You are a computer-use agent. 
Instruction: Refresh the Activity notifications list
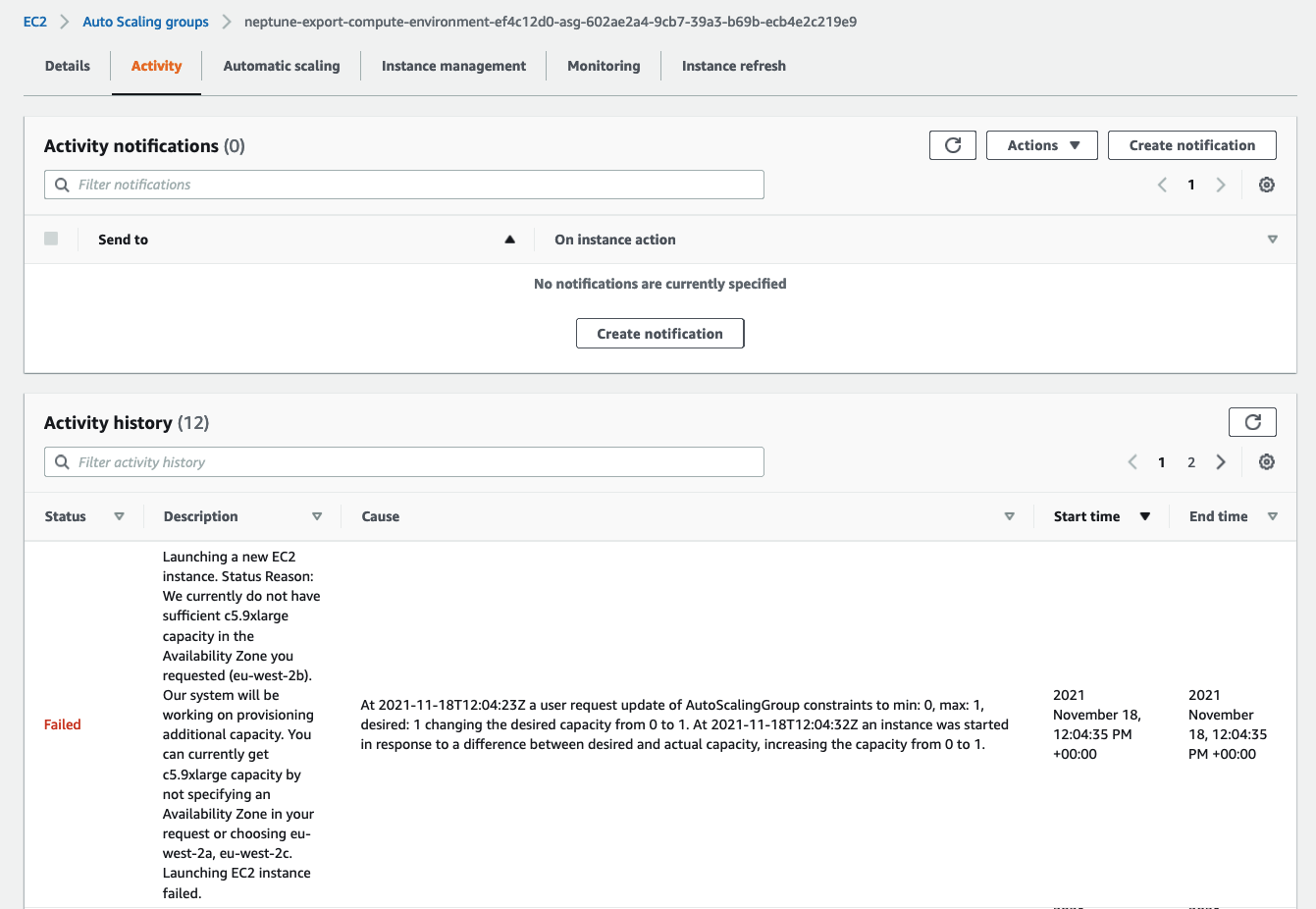[x=952, y=144]
